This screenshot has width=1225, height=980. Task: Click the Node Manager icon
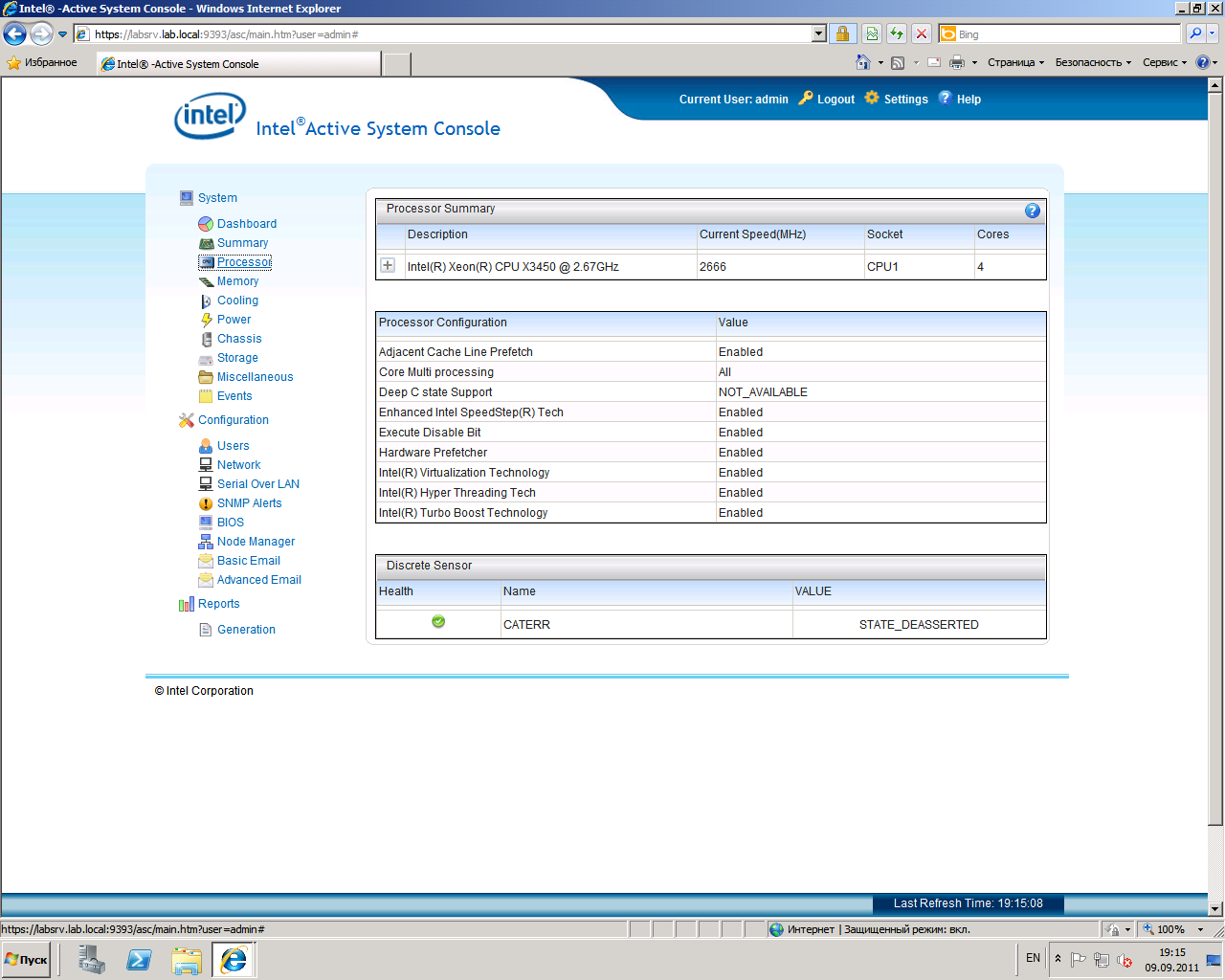coord(206,542)
